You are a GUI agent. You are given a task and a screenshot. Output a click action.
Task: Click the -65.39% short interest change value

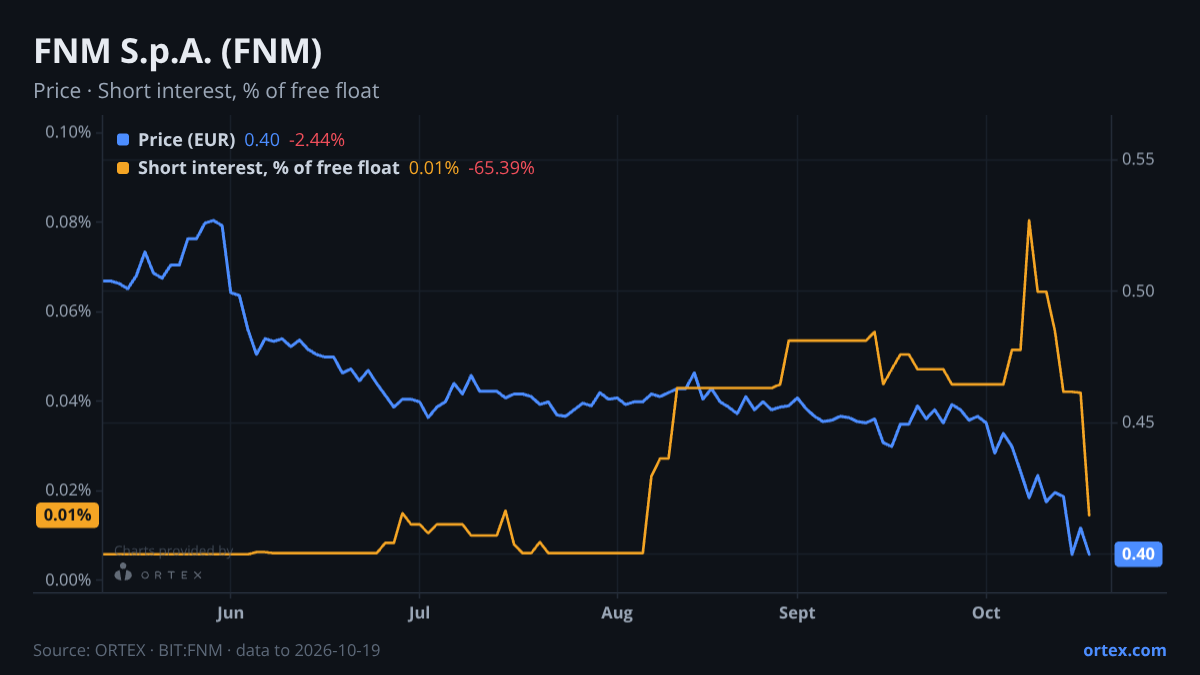[x=501, y=168]
